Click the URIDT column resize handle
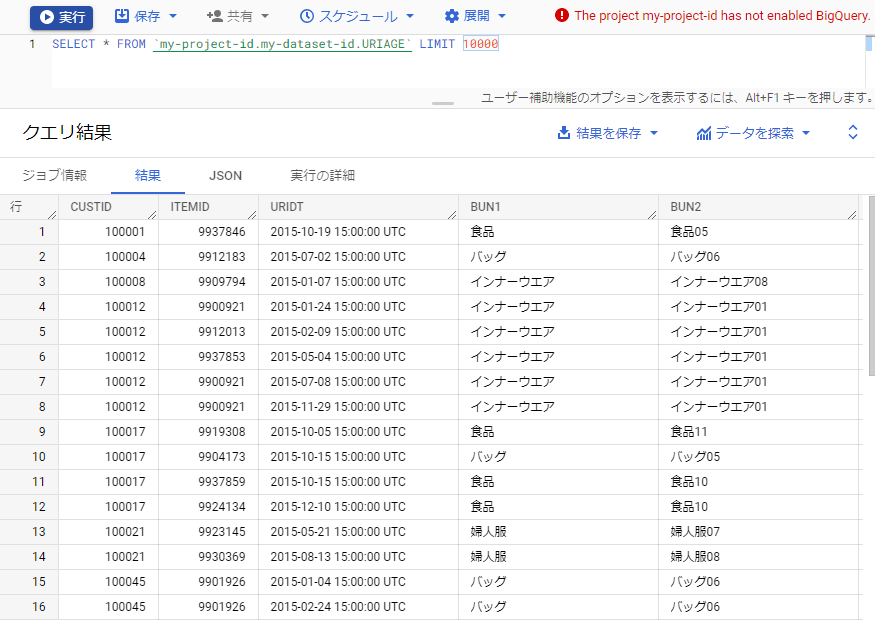This screenshot has height=620, width=875. pyautogui.click(x=452, y=214)
